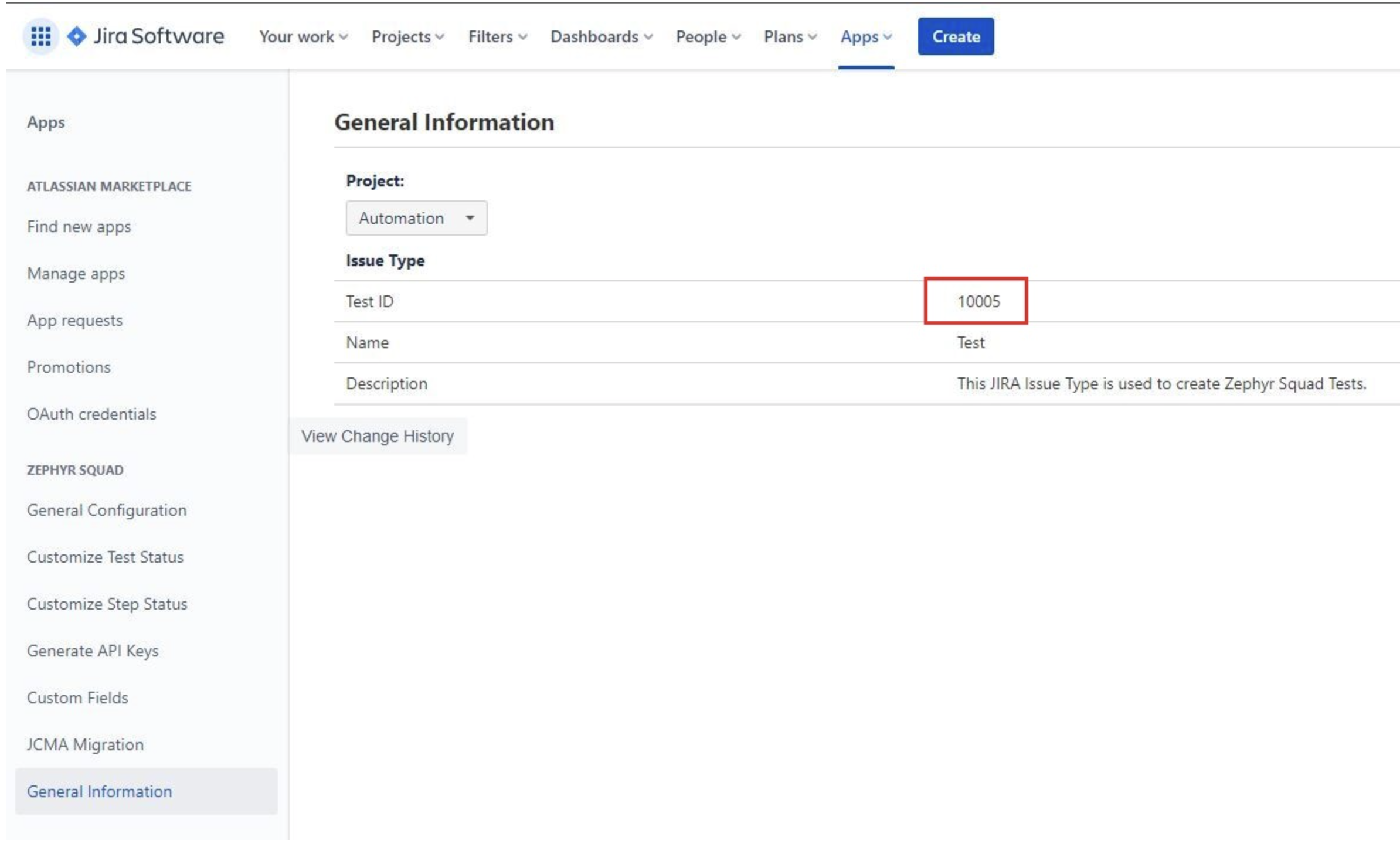
Task: Click the Create button
Action: click(x=956, y=36)
